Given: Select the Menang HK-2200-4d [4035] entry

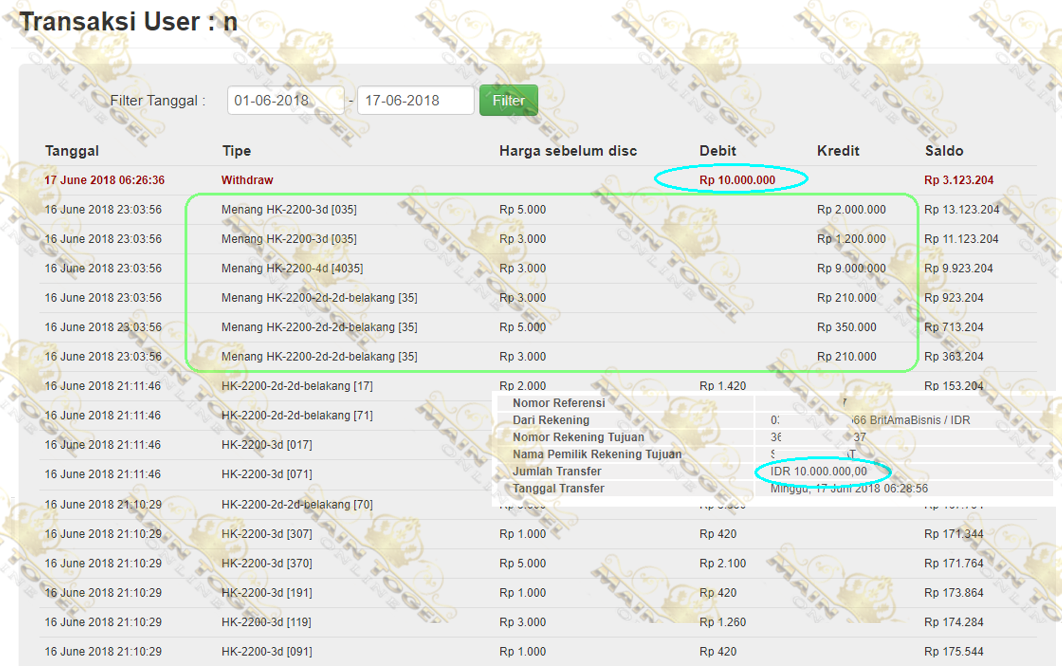Looking at the screenshot, I should click(x=291, y=268).
